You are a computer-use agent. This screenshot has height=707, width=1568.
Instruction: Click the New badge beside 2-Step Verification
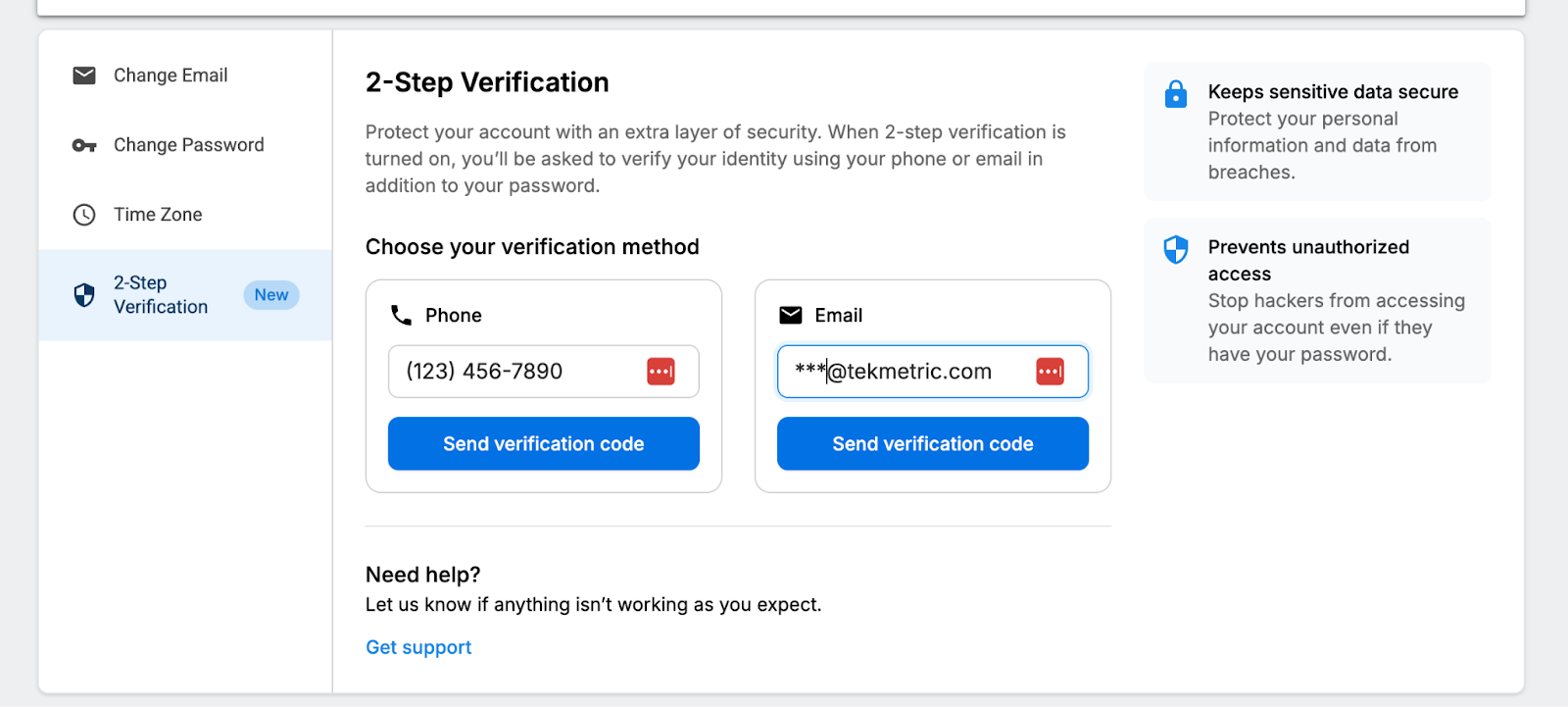pyautogui.click(x=271, y=295)
